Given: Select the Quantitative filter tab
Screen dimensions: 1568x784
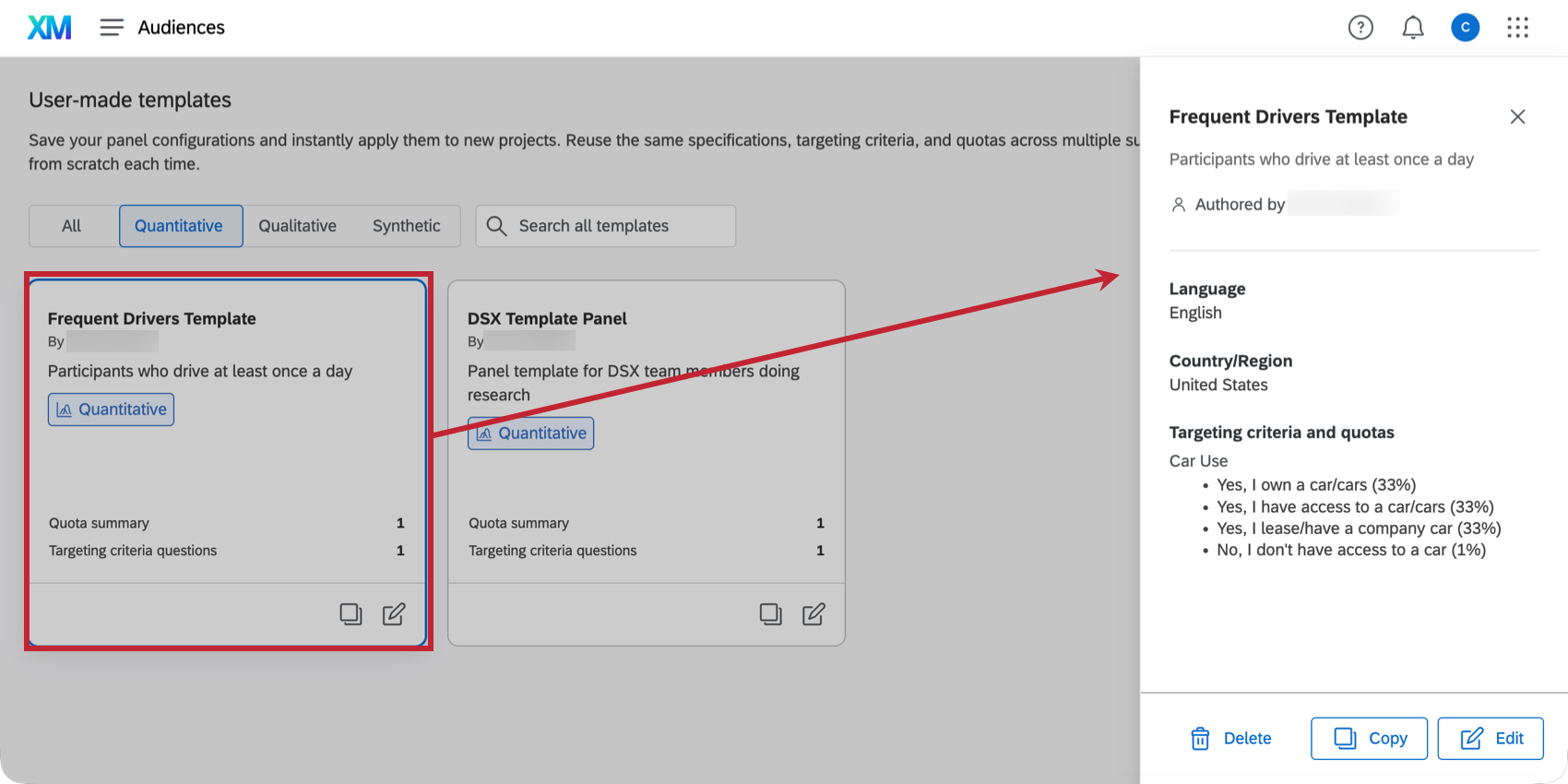Looking at the screenshot, I should tap(181, 226).
